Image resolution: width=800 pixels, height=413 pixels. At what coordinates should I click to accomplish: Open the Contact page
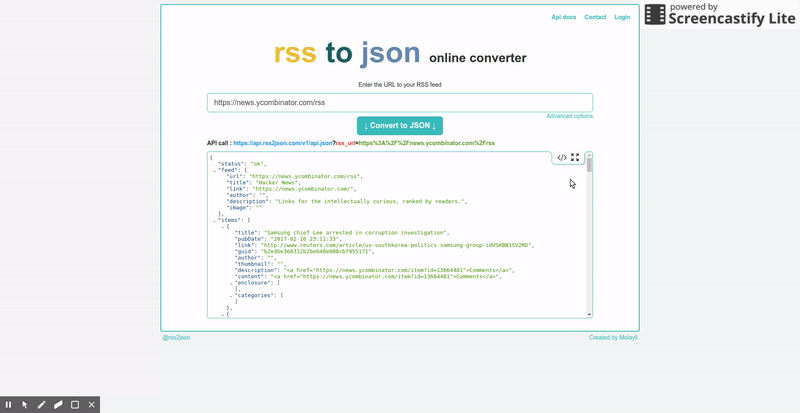coord(595,17)
